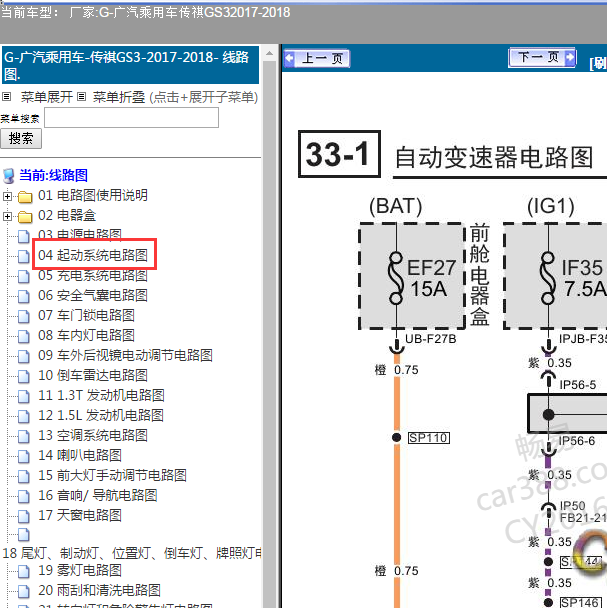This screenshot has height=608, width=607.
Task: Click the IF35 7.5A fuse symbol
Action: (x=548, y=278)
